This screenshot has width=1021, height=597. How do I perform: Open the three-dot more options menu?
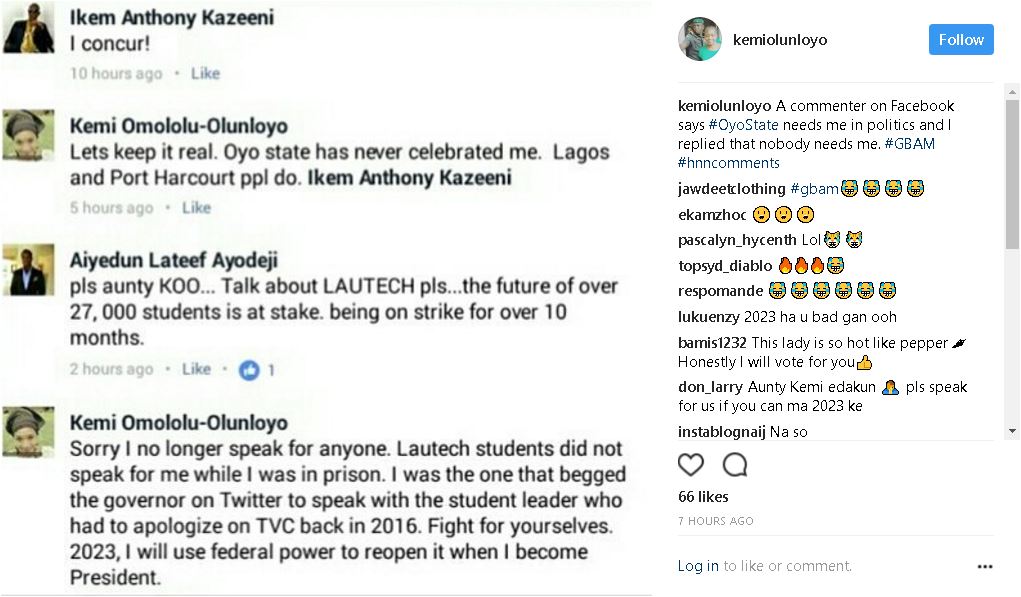point(985,566)
